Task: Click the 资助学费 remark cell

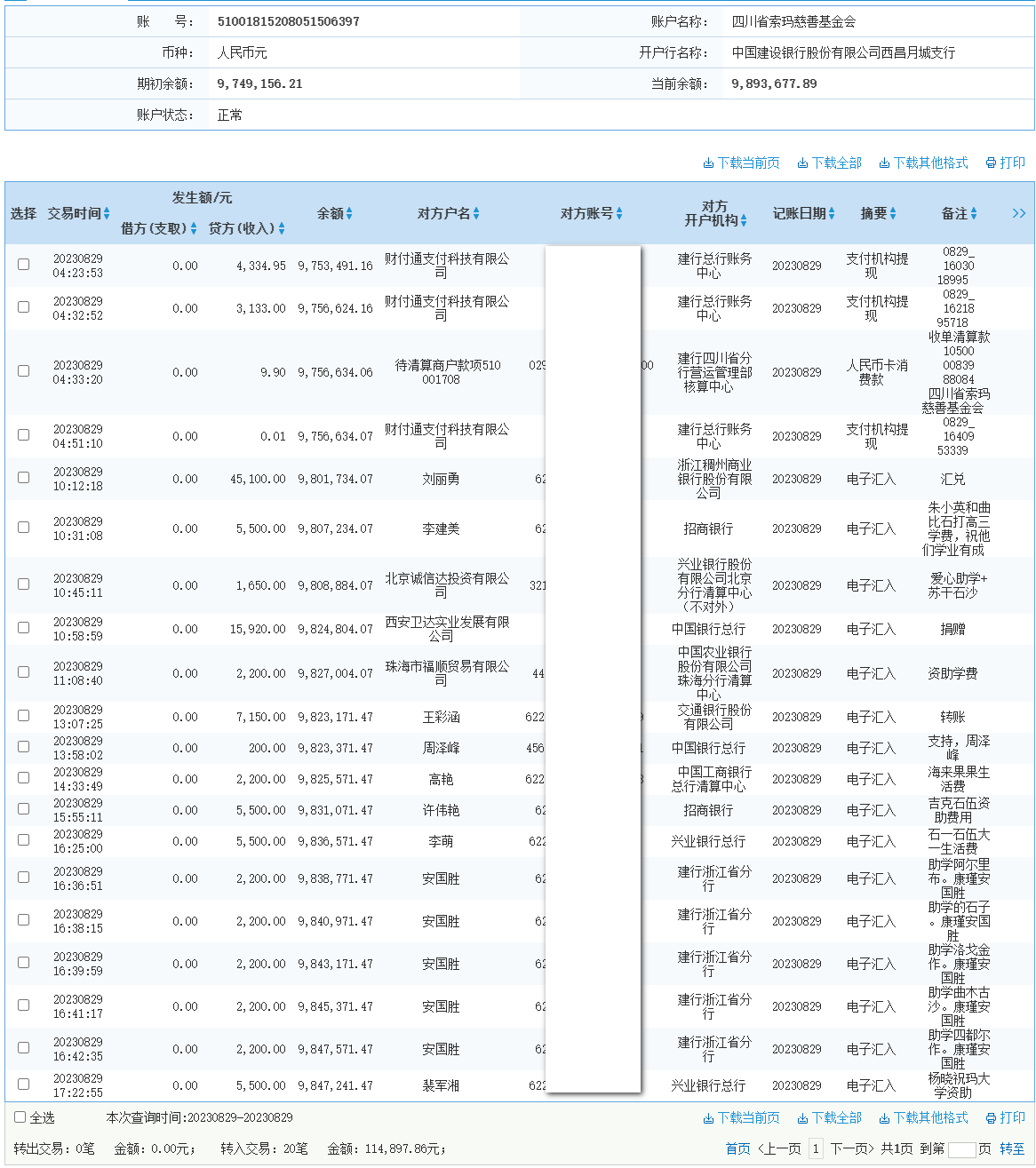Action: coord(952,673)
